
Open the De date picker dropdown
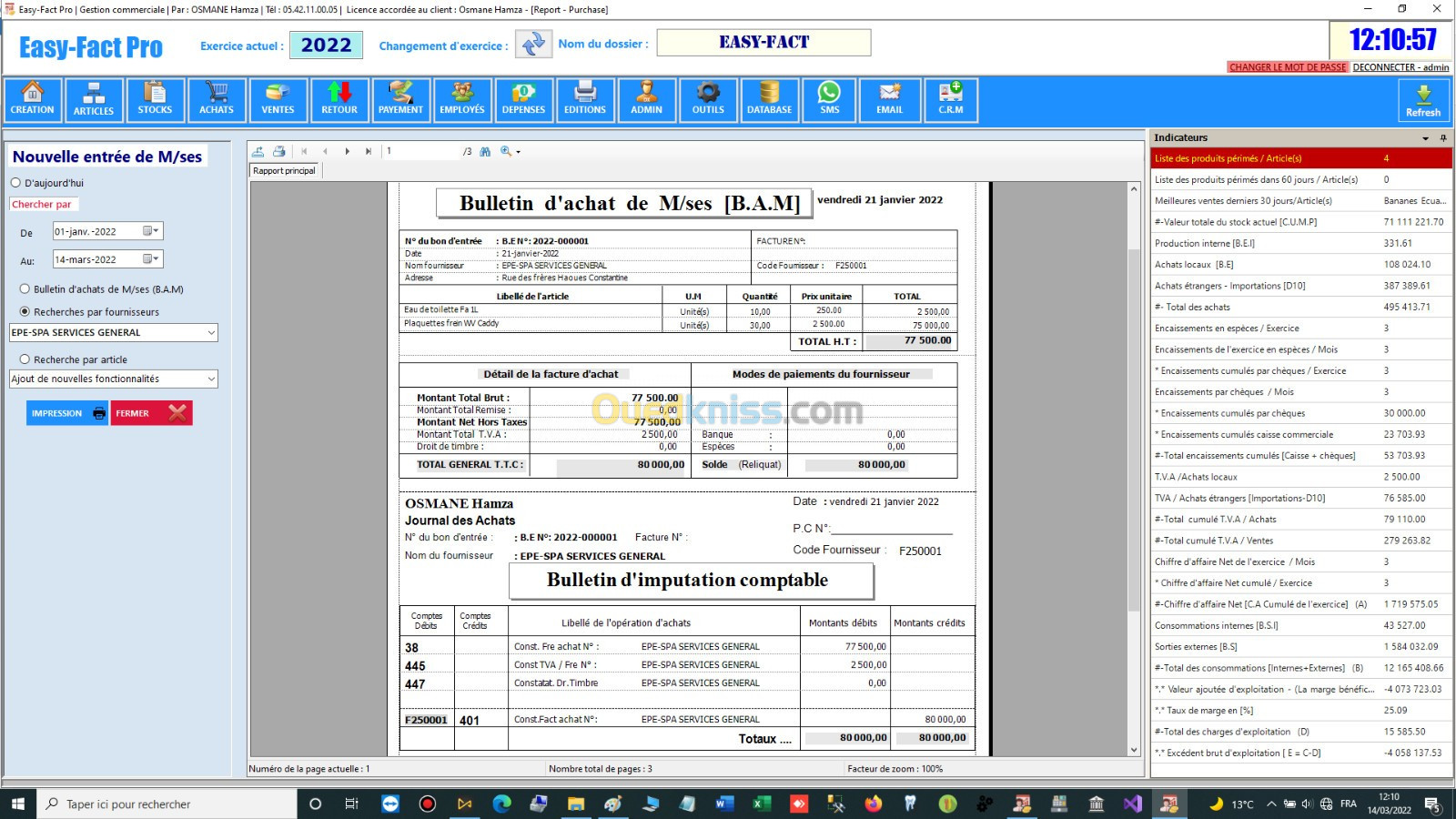(152, 231)
